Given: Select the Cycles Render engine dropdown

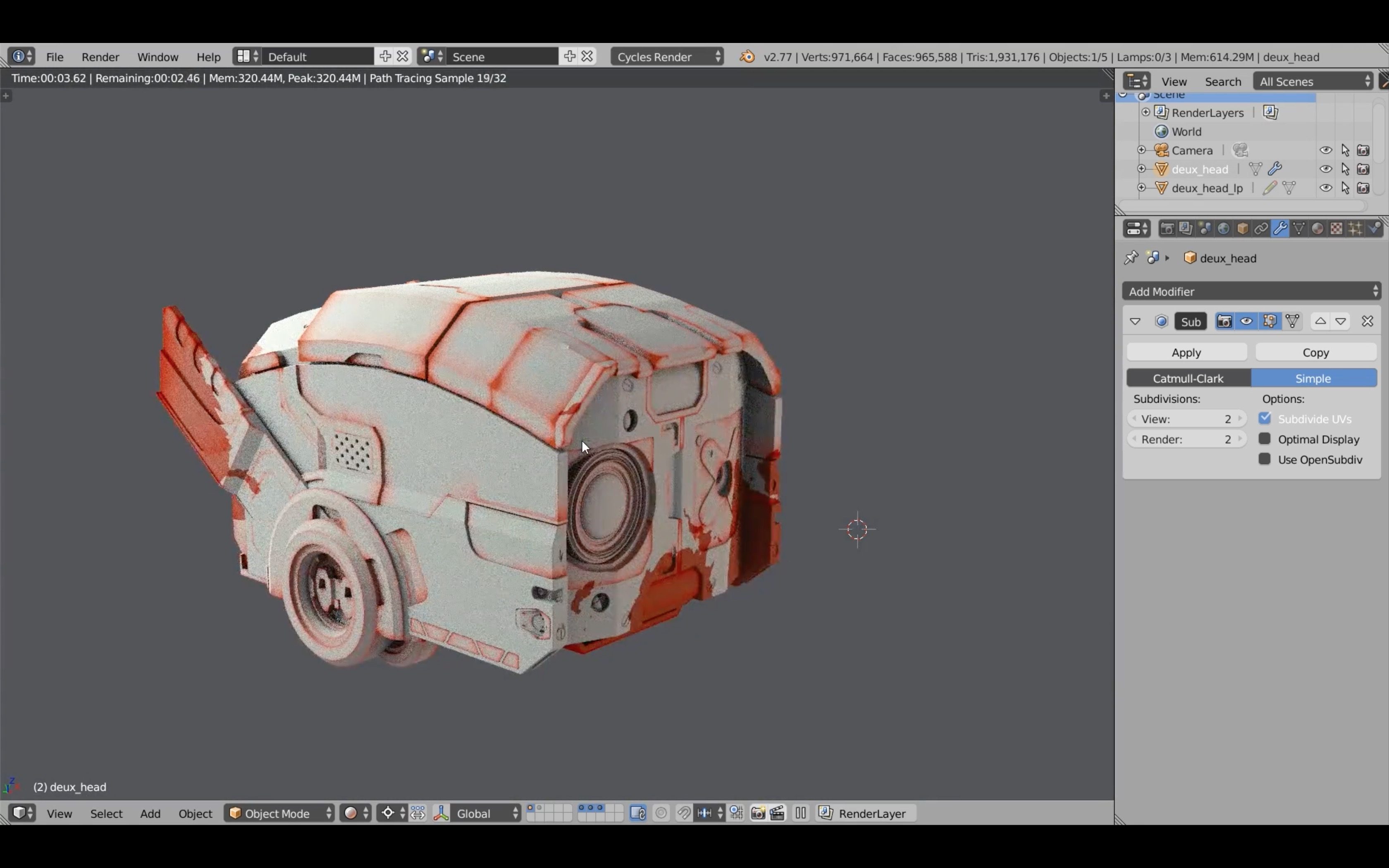Looking at the screenshot, I should pos(665,56).
